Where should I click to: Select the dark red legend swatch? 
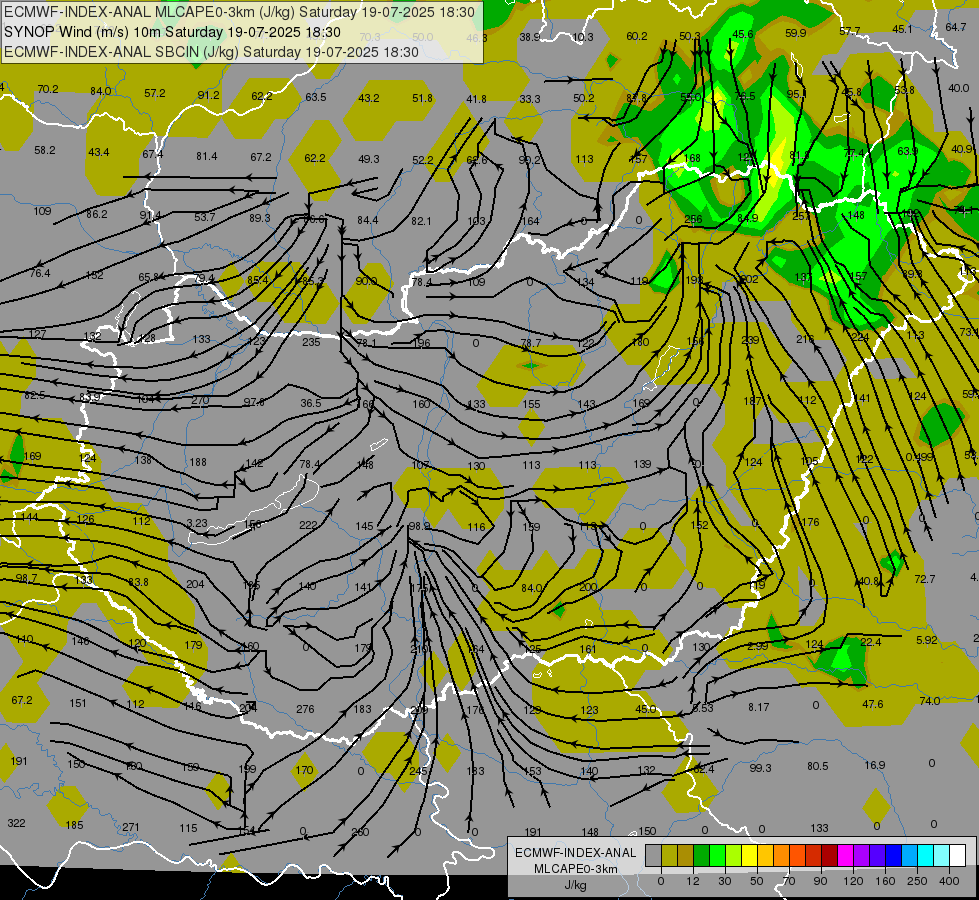(830, 855)
